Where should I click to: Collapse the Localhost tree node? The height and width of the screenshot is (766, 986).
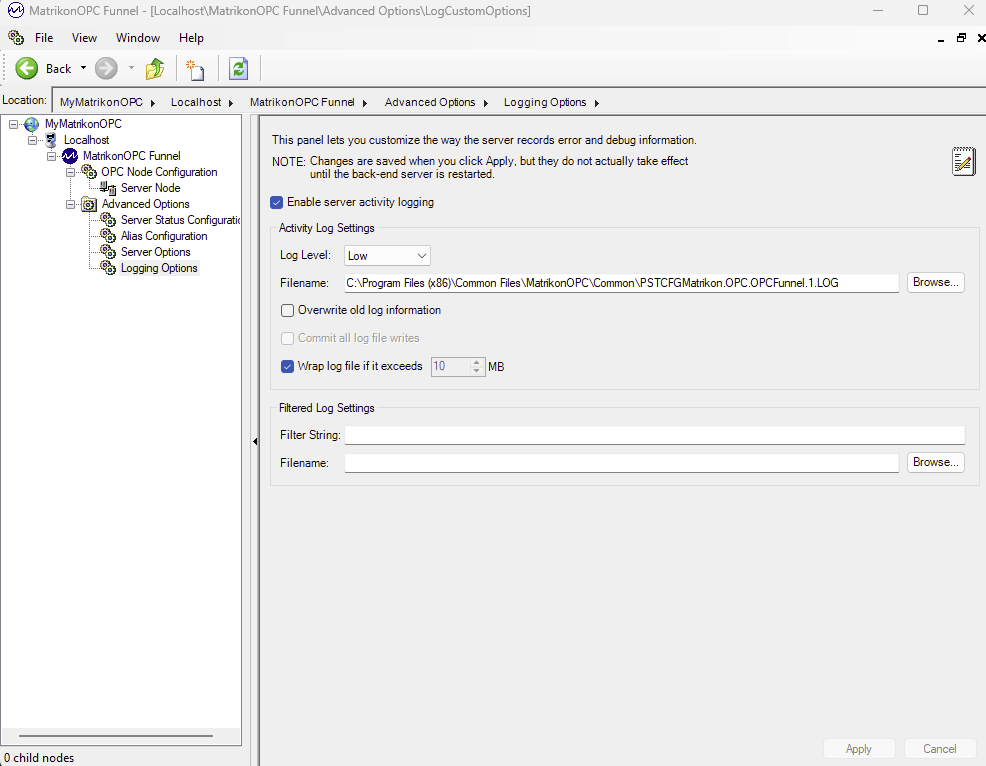coord(32,140)
